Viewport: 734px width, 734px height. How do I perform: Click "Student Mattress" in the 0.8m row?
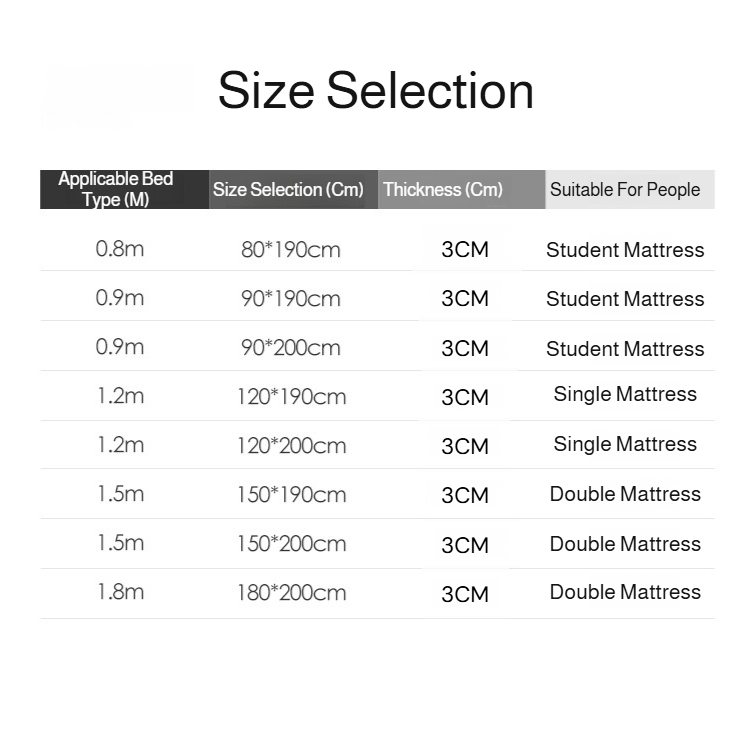(625, 250)
